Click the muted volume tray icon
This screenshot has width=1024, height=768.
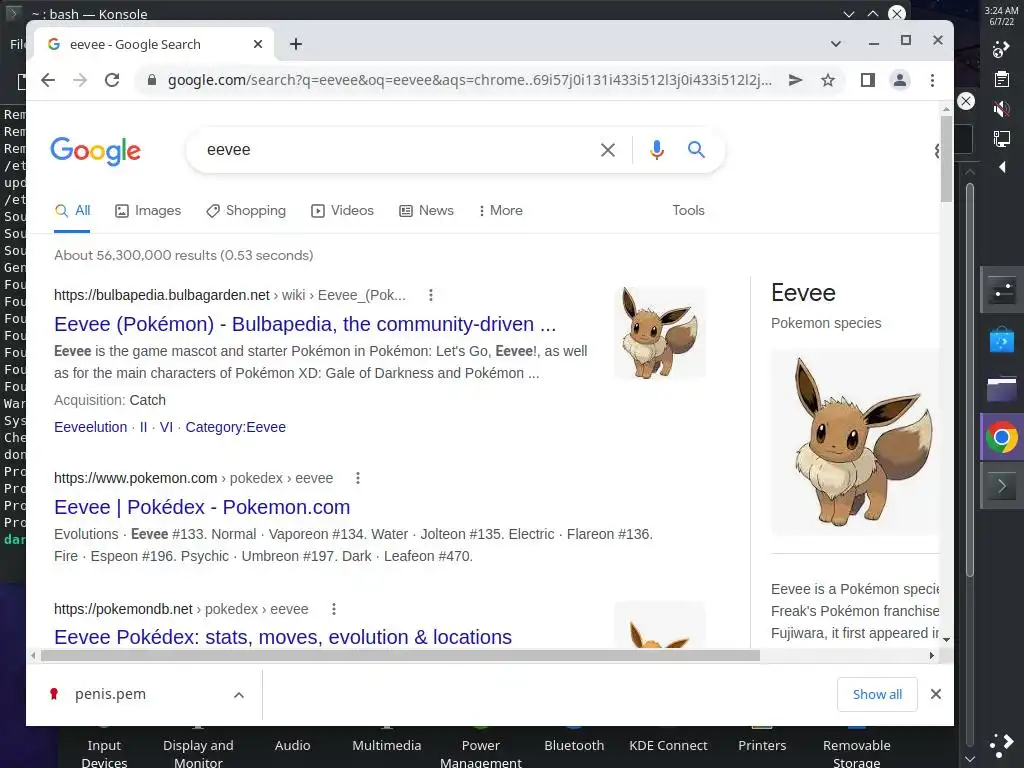pyautogui.click(x=1001, y=108)
